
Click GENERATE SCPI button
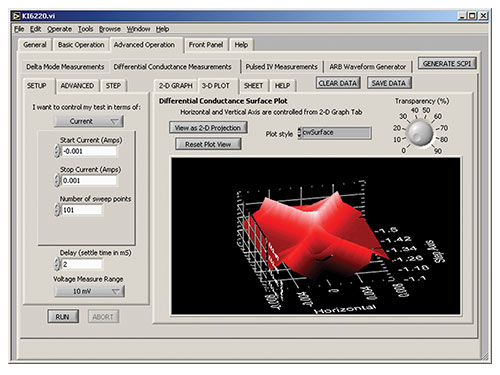pyautogui.click(x=447, y=63)
